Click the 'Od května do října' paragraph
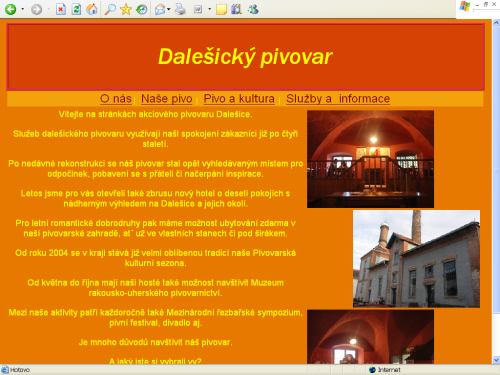The height and width of the screenshot is (375, 500). 155,288
